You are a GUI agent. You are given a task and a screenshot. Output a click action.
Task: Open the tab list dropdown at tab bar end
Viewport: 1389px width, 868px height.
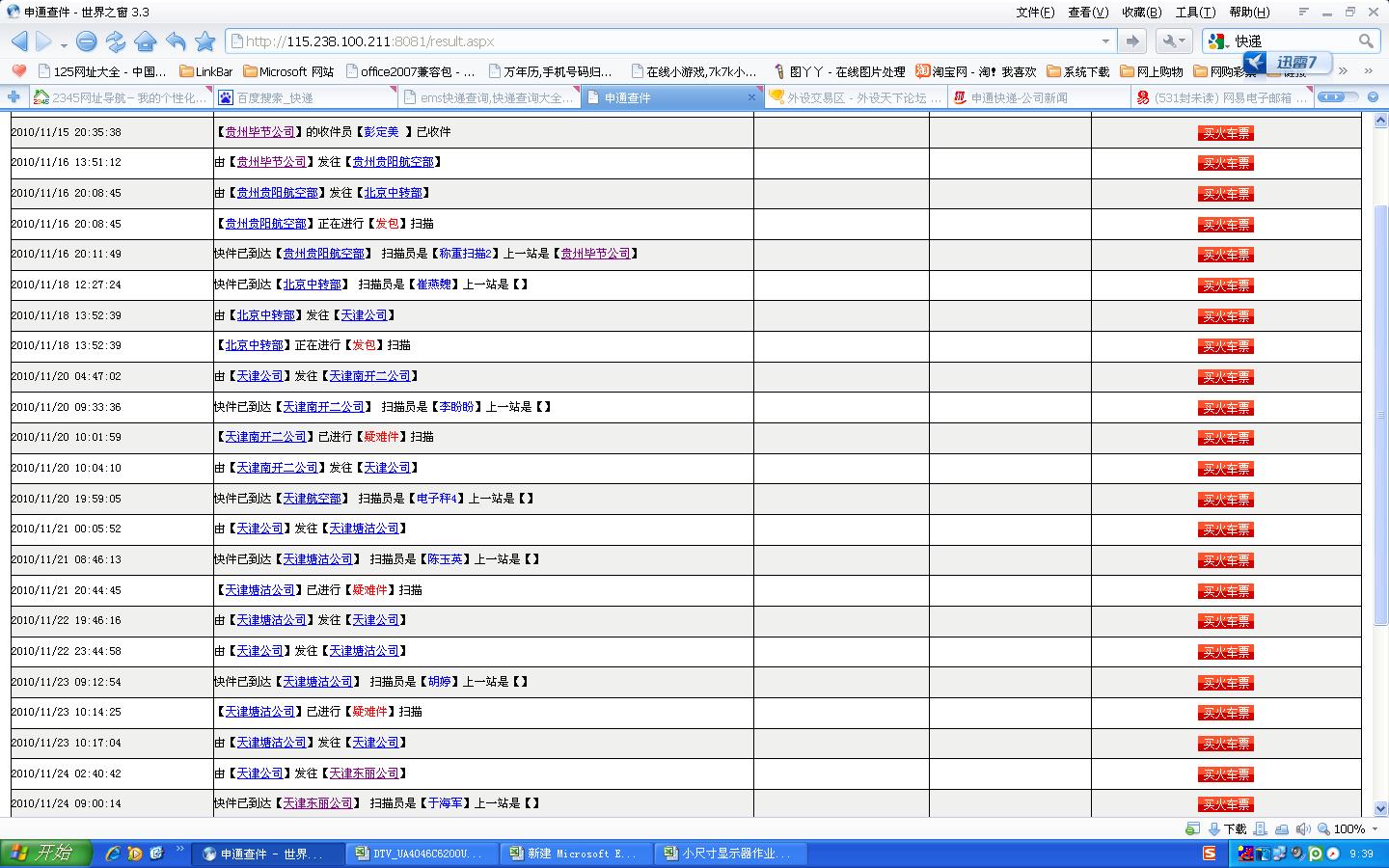click(1371, 97)
